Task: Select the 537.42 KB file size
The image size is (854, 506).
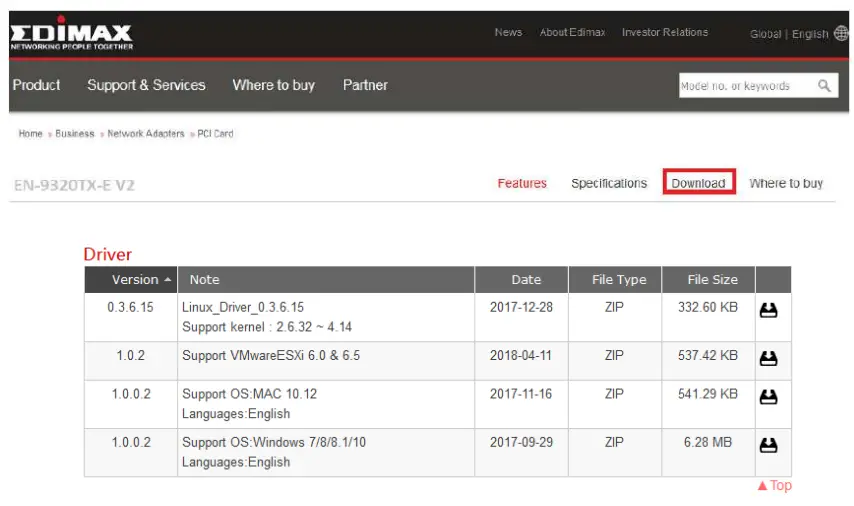Action: click(x=707, y=356)
